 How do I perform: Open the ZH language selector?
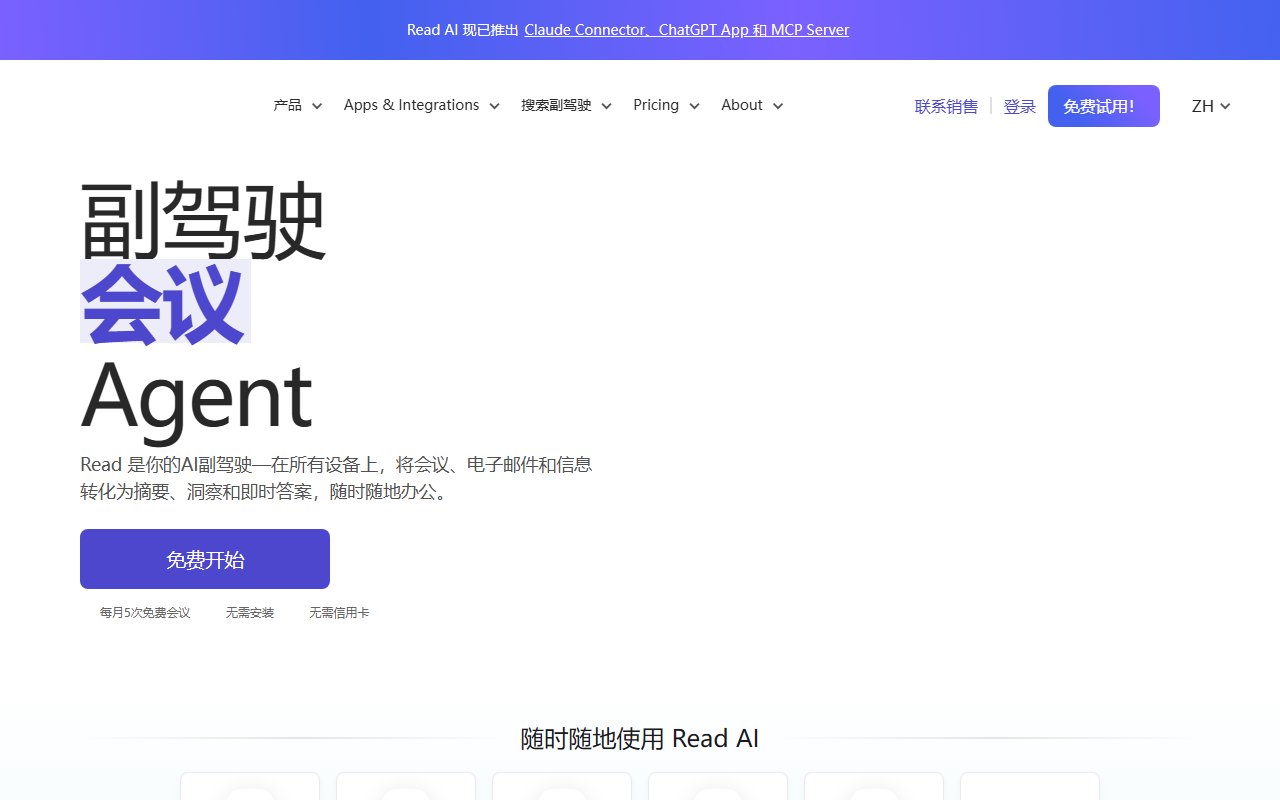tap(1211, 106)
